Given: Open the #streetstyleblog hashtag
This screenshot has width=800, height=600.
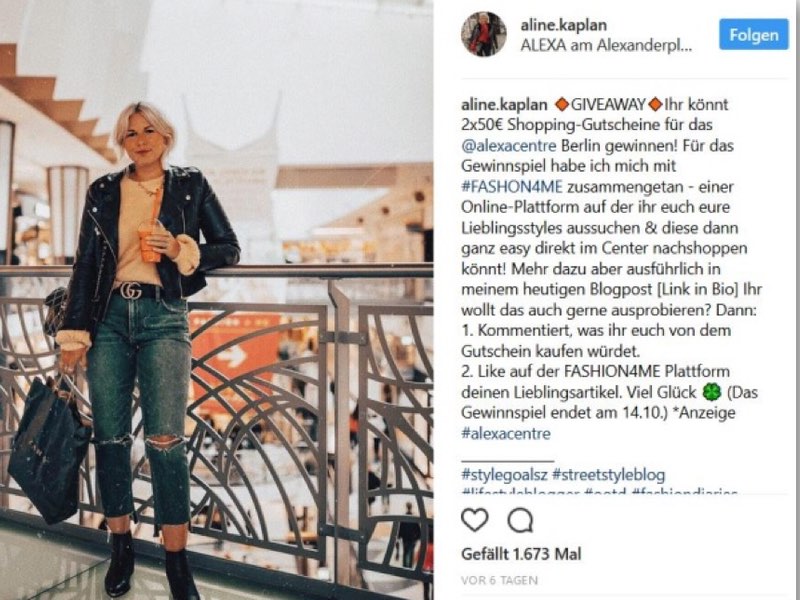Looking at the screenshot, I should click(609, 475).
